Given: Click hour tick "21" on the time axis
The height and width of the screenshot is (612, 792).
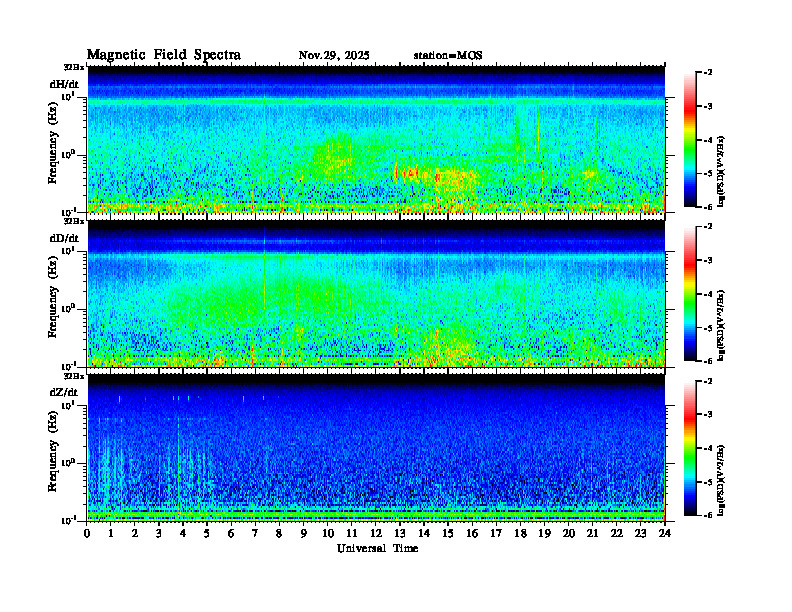Looking at the screenshot, I should [x=592, y=534].
